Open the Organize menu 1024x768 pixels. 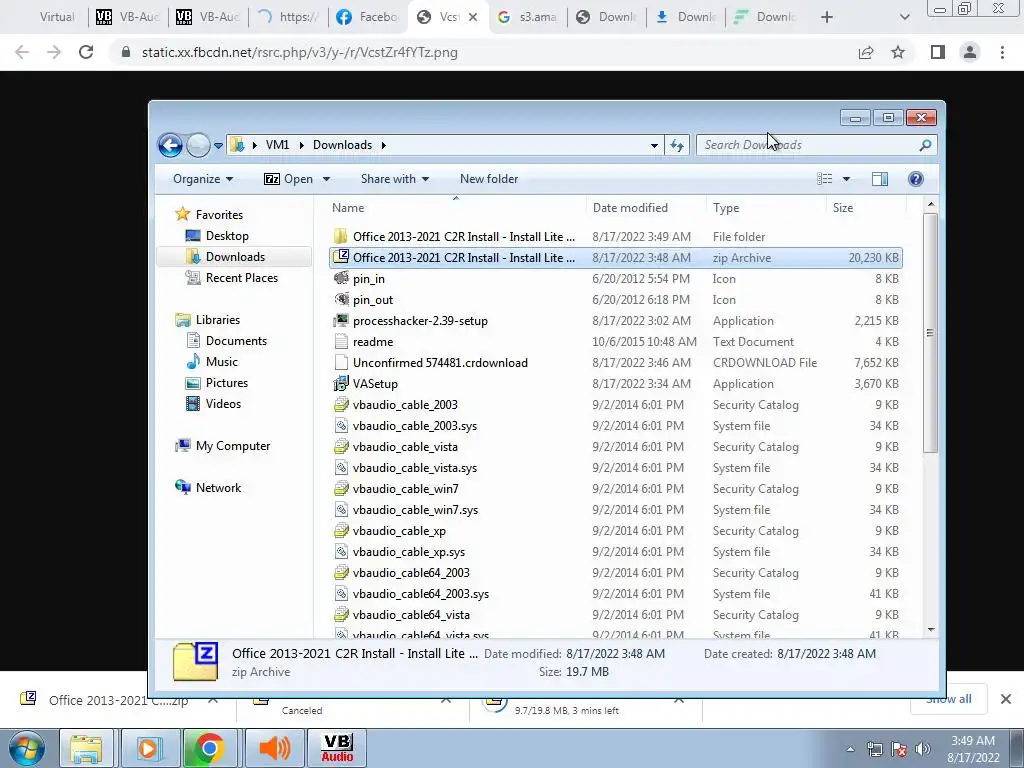tap(203, 179)
